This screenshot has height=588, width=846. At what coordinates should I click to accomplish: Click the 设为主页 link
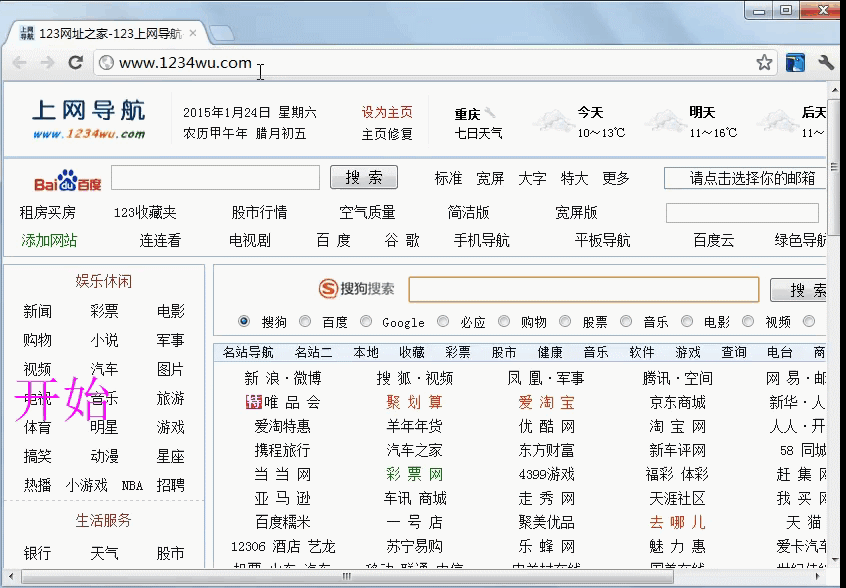(x=387, y=112)
